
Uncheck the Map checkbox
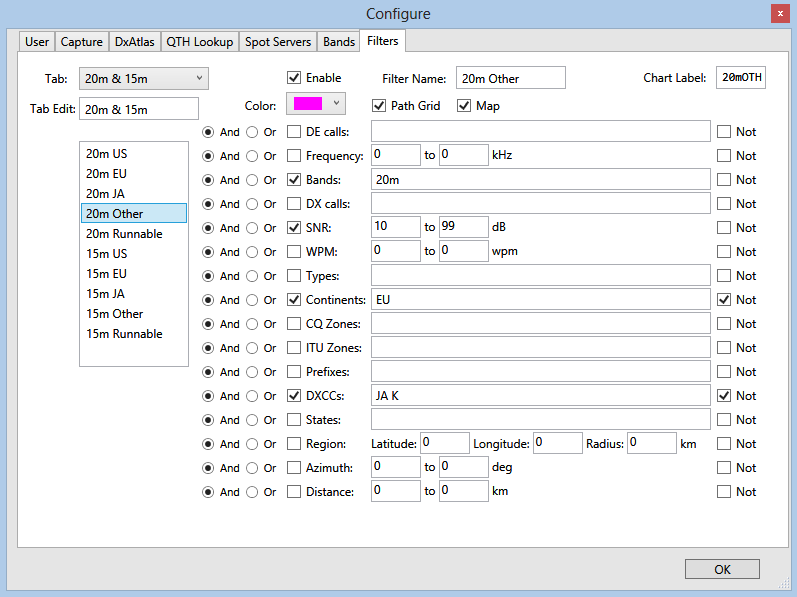pos(464,106)
